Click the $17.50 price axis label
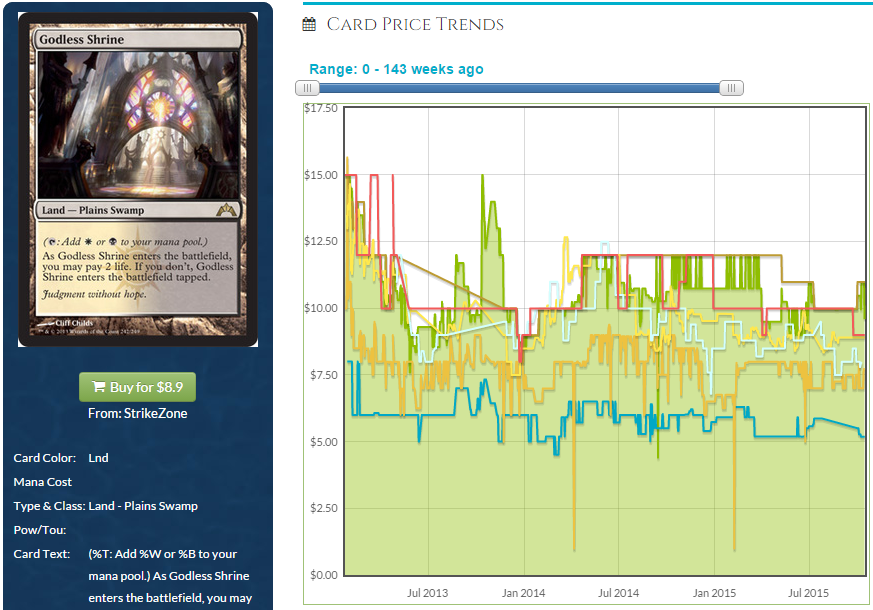873x610 pixels. tap(321, 108)
